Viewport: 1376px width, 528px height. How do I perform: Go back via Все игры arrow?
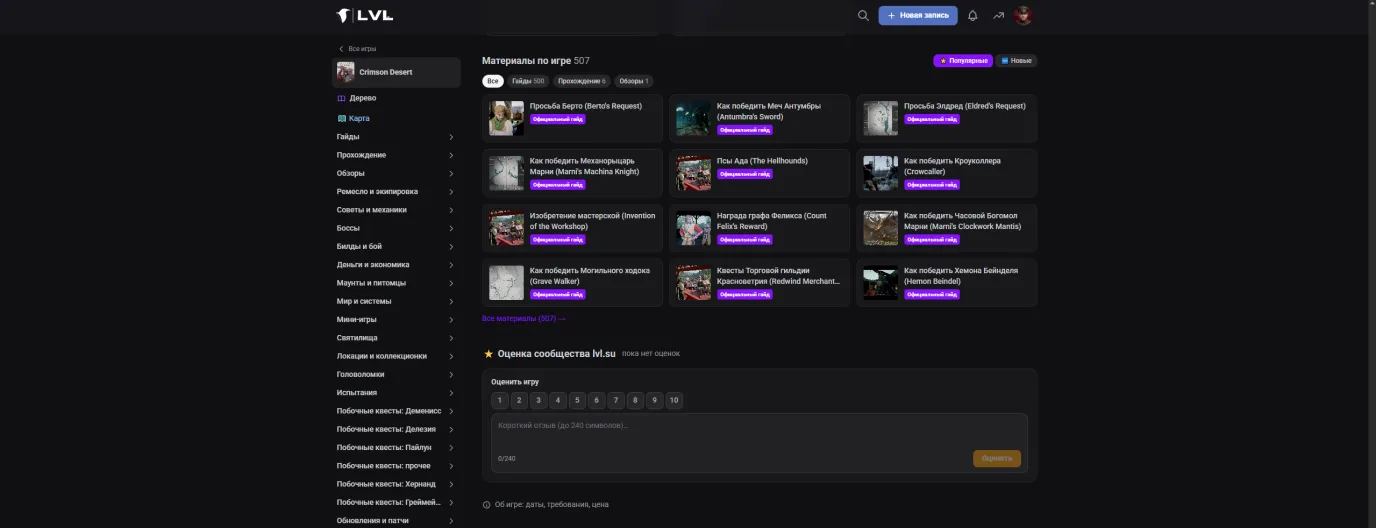coord(357,48)
